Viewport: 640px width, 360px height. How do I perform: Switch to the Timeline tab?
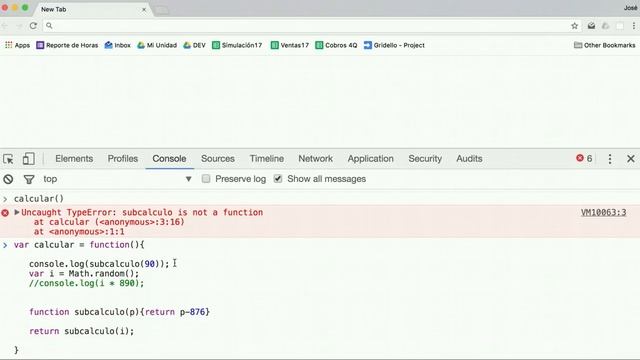coord(267,159)
